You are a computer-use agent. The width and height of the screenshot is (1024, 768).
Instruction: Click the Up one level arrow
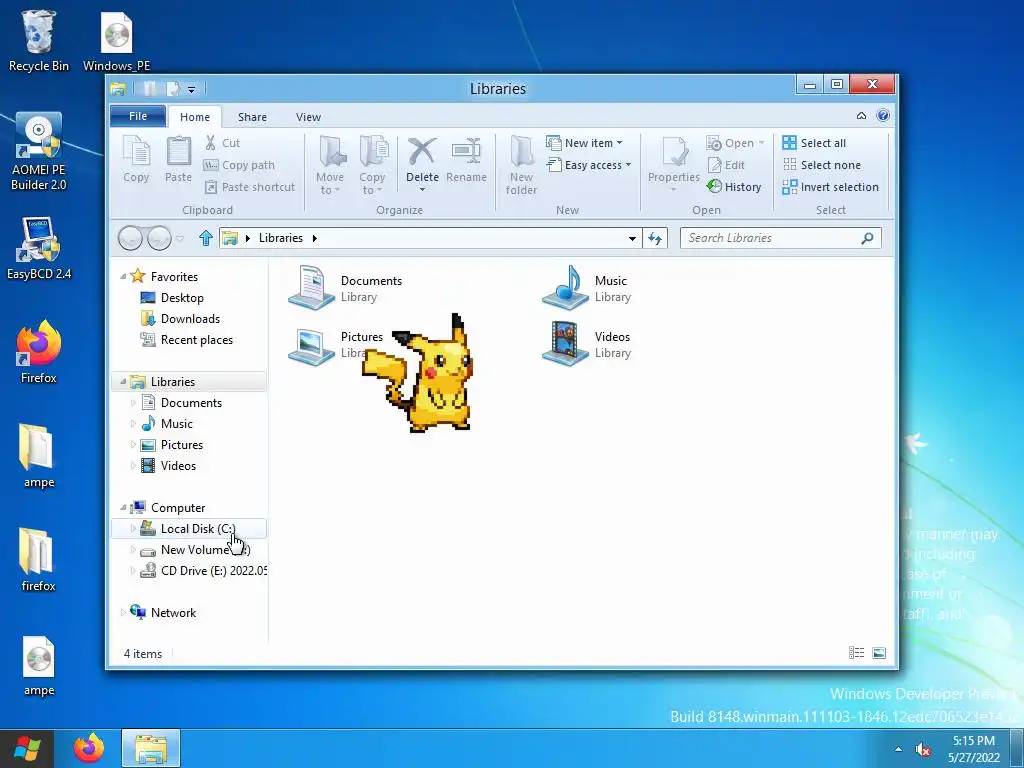[206, 238]
